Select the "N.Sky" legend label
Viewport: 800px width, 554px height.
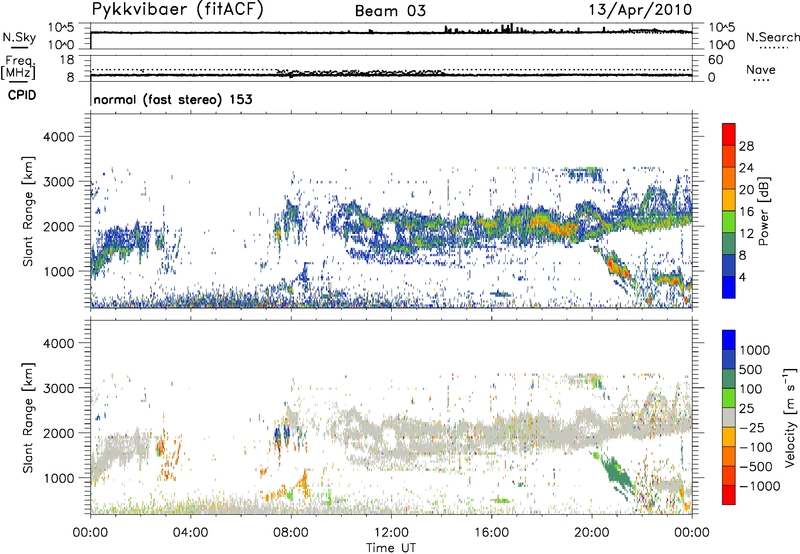pos(19,37)
